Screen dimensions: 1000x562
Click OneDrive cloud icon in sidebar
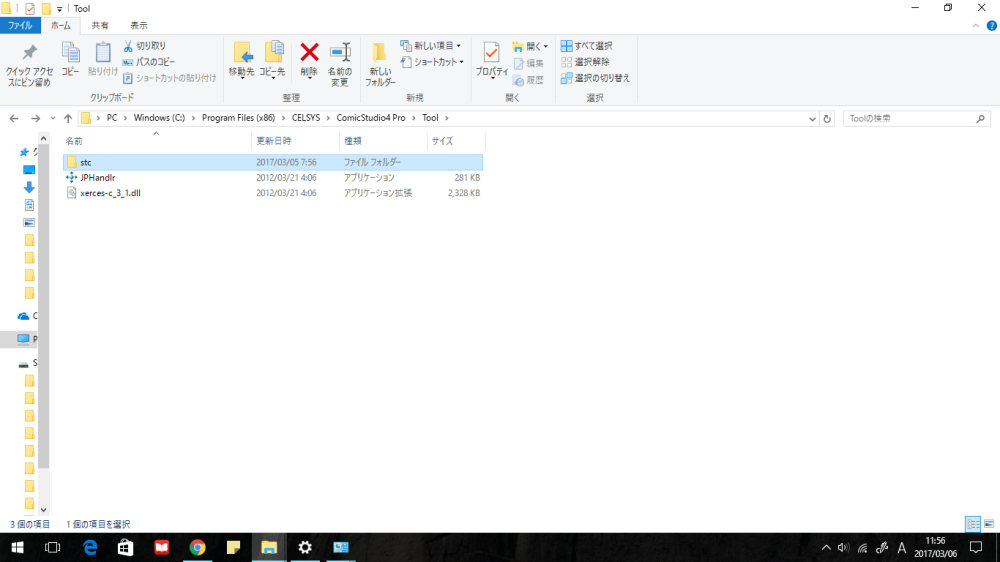click(24, 316)
